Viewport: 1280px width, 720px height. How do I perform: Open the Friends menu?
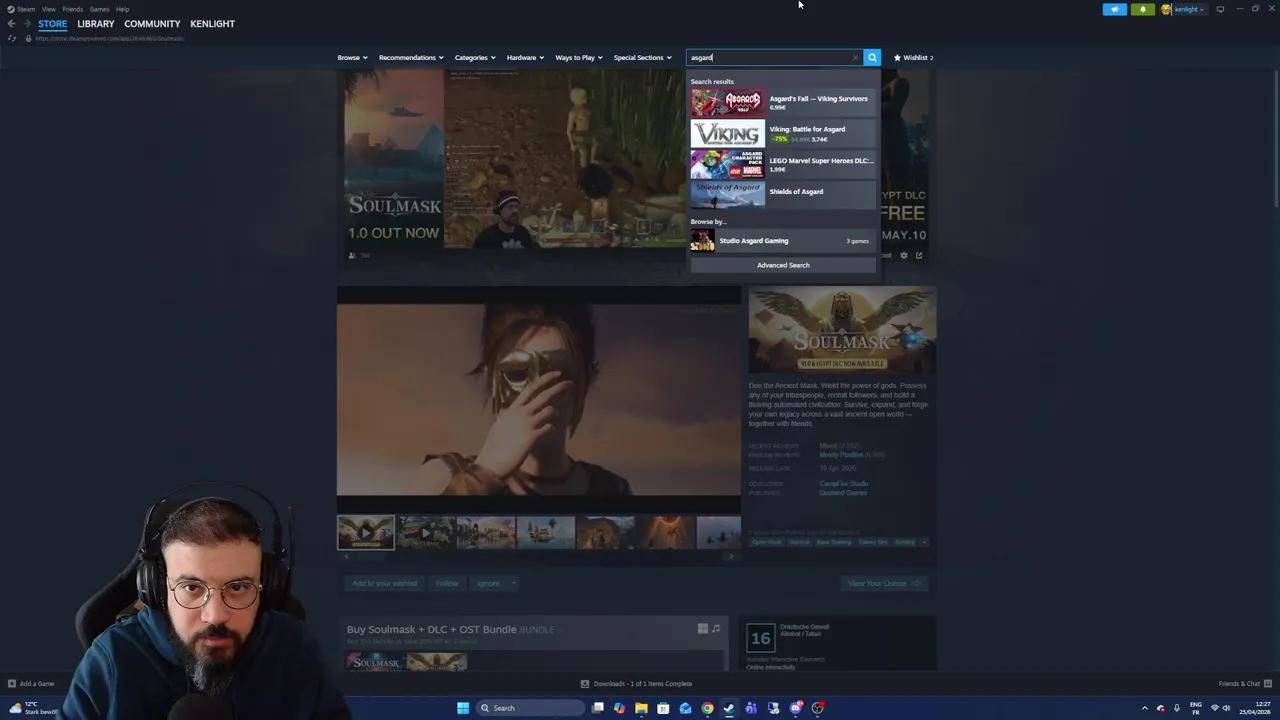coord(73,9)
